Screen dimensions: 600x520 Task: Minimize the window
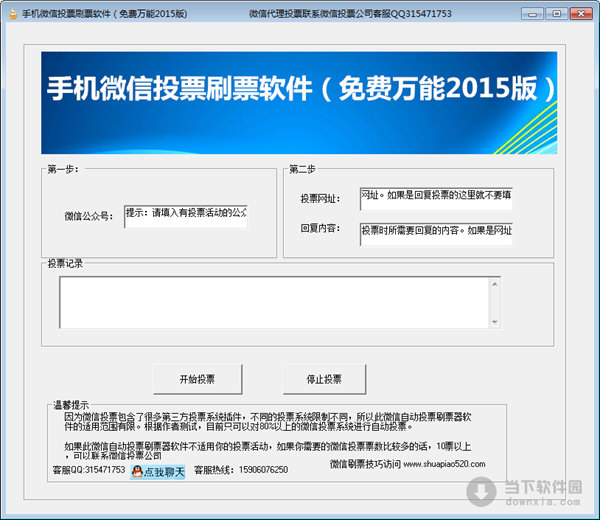click(532, 14)
